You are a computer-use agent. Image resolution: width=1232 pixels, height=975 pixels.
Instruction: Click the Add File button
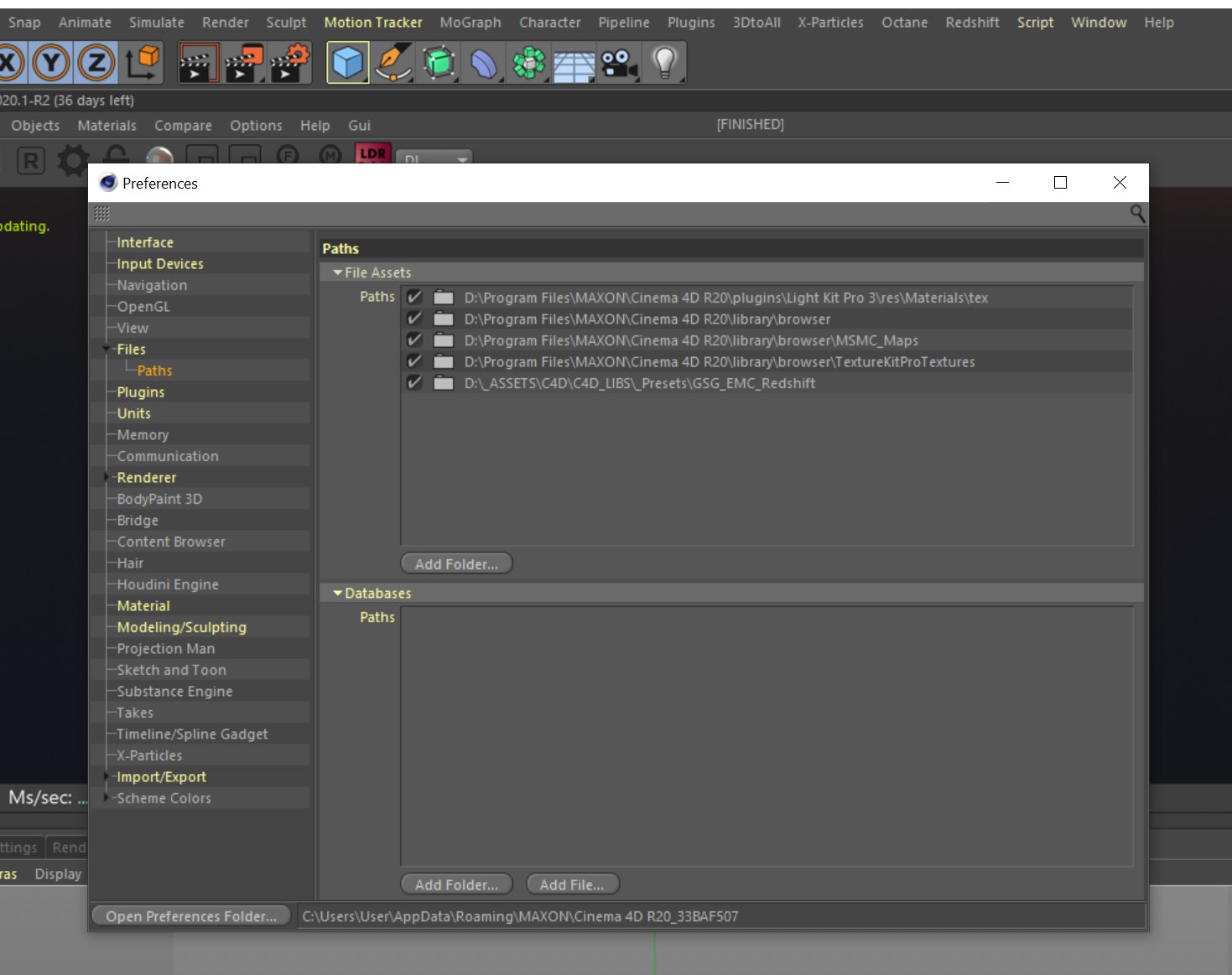(572, 884)
